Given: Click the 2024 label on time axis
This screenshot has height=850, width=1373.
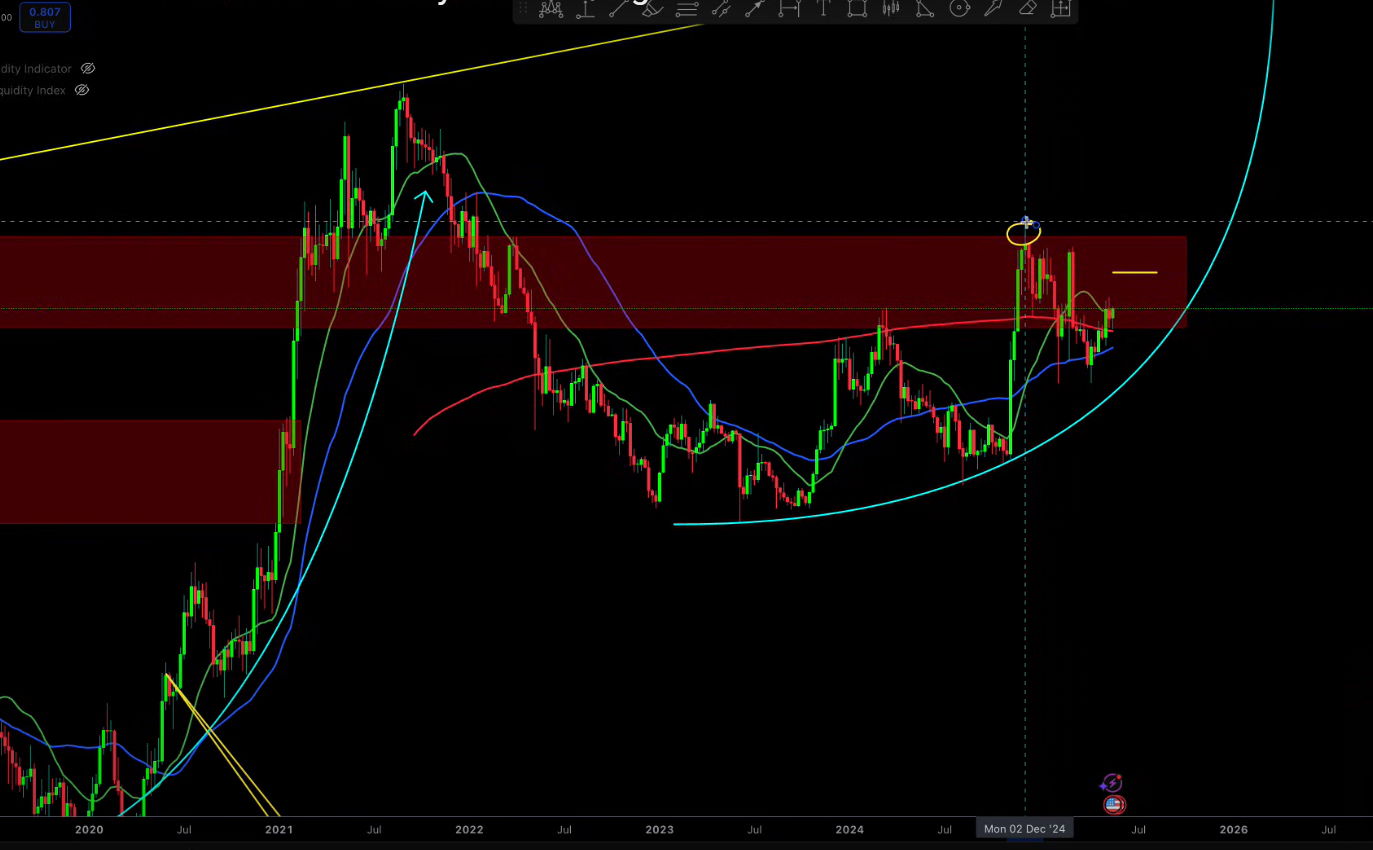Looking at the screenshot, I should tap(850, 829).
